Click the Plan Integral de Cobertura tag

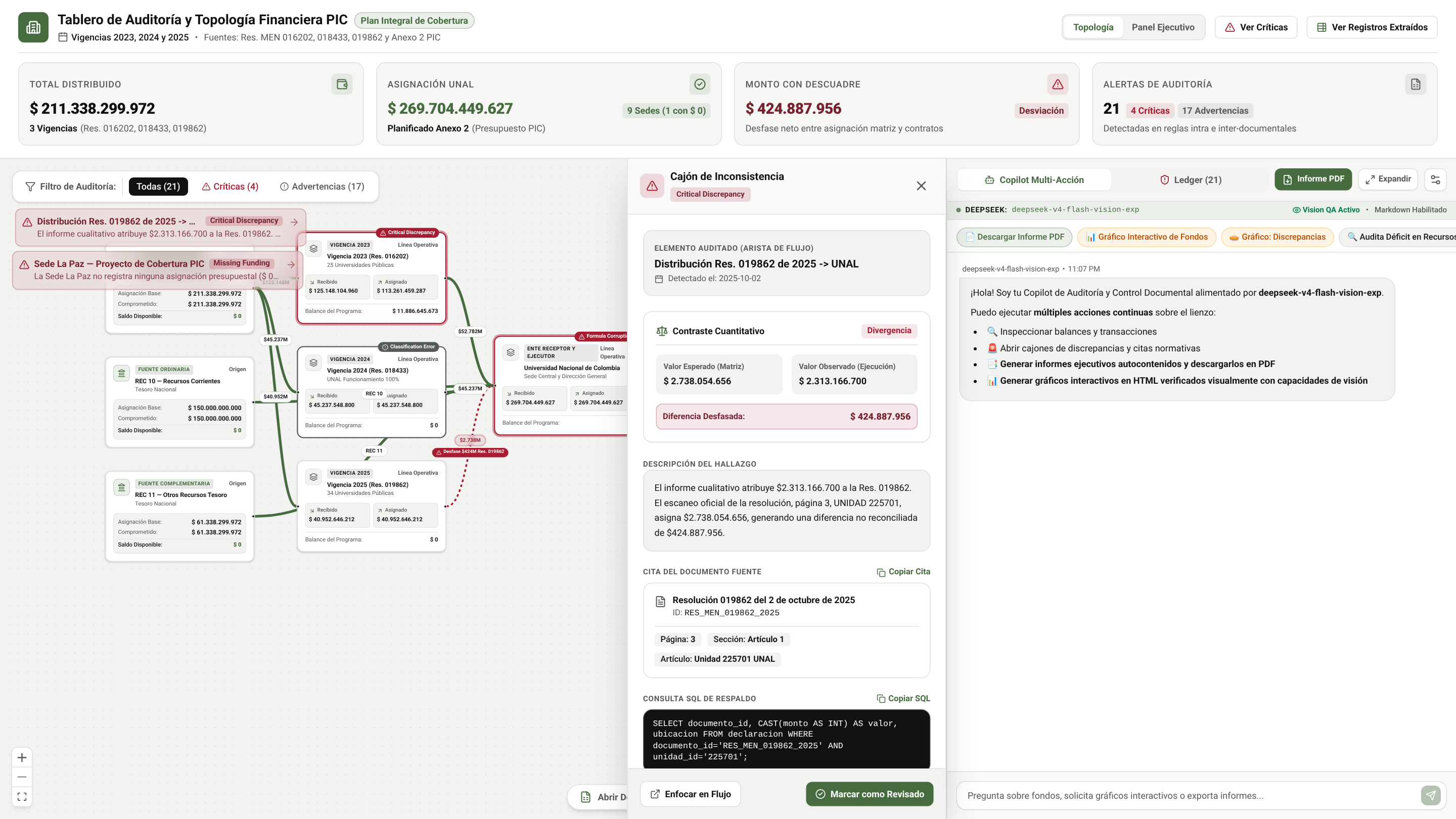(415, 21)
